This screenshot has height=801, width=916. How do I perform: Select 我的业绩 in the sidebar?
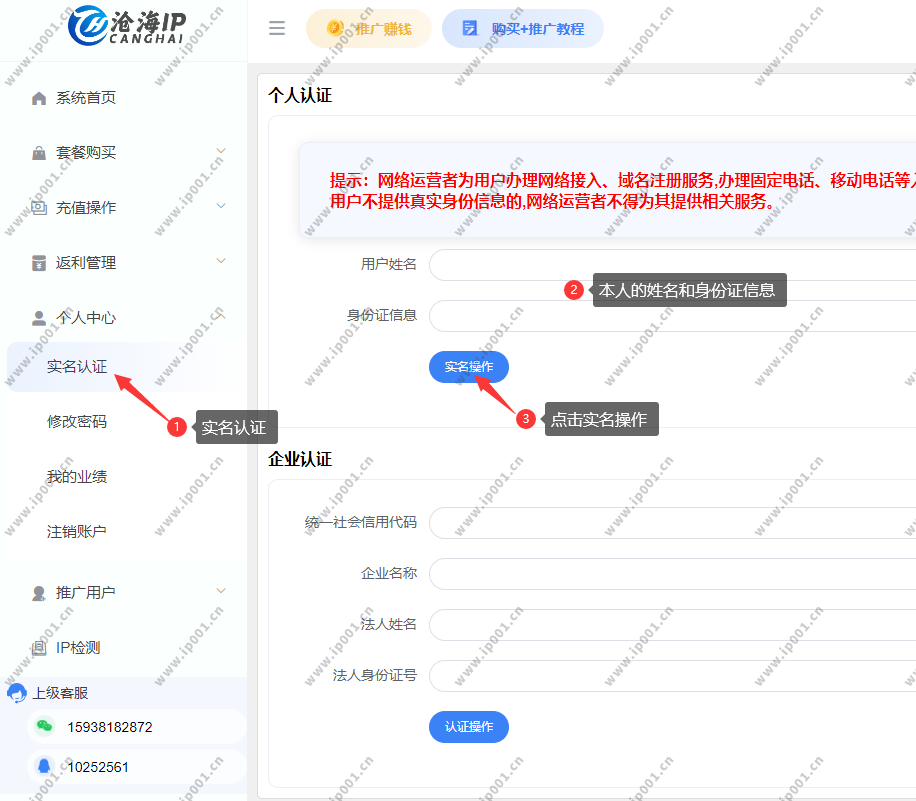pos(77,477)
